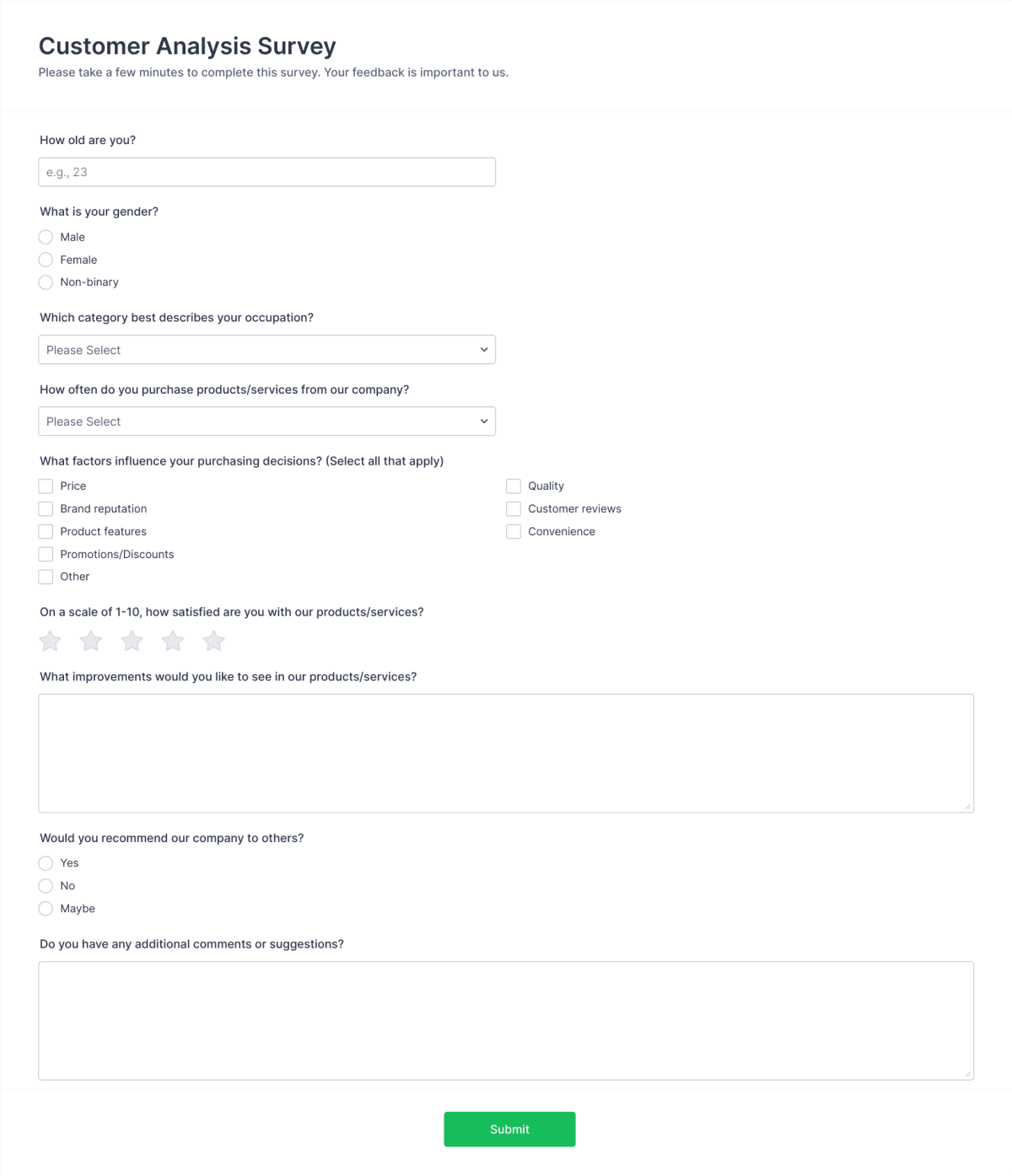Select the Female gender option
This screenshot has width=1012, height=1176.
[x=46, y=260]
